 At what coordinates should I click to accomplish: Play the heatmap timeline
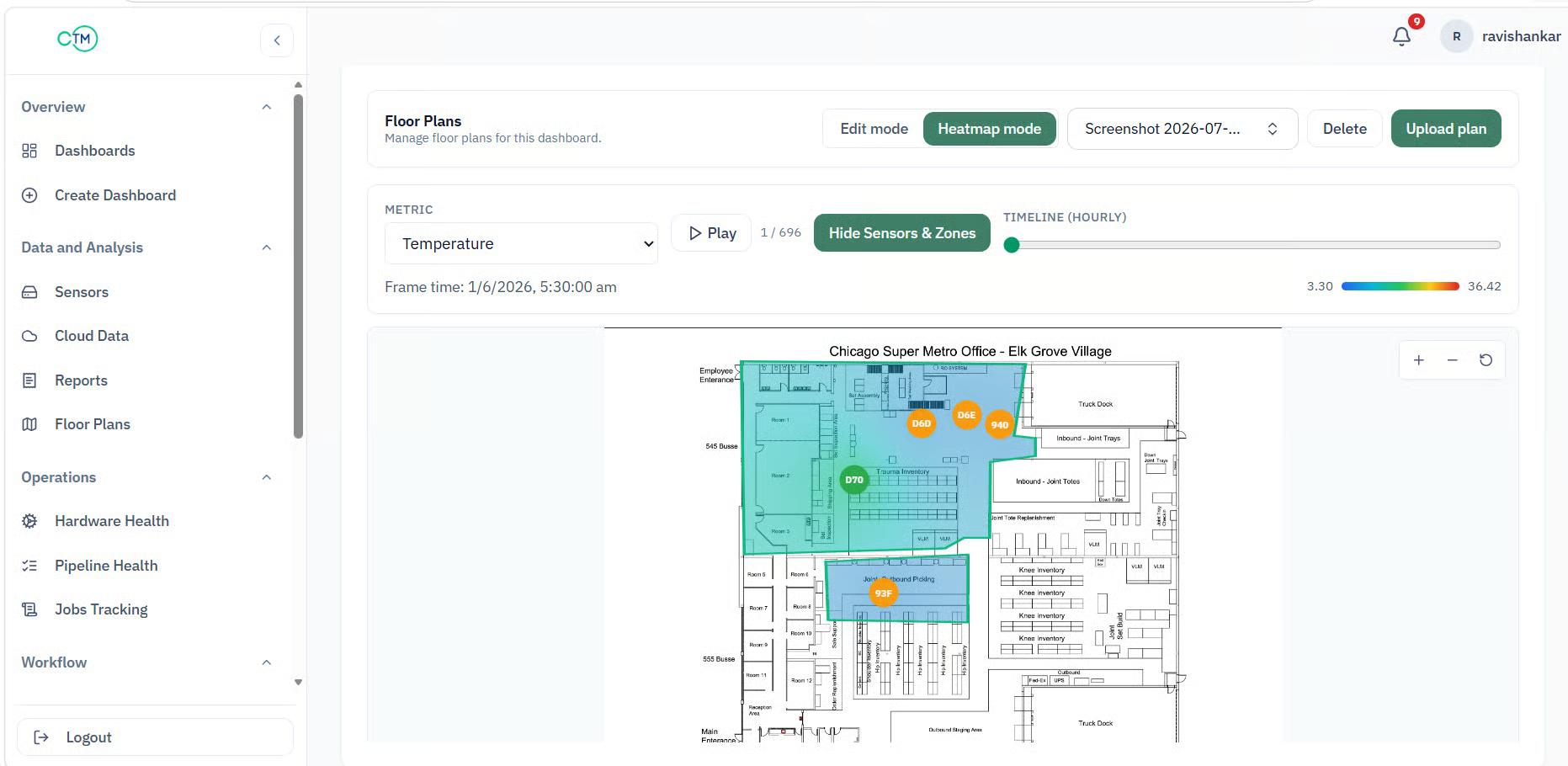pyautogui.click(x=712, y=233)
